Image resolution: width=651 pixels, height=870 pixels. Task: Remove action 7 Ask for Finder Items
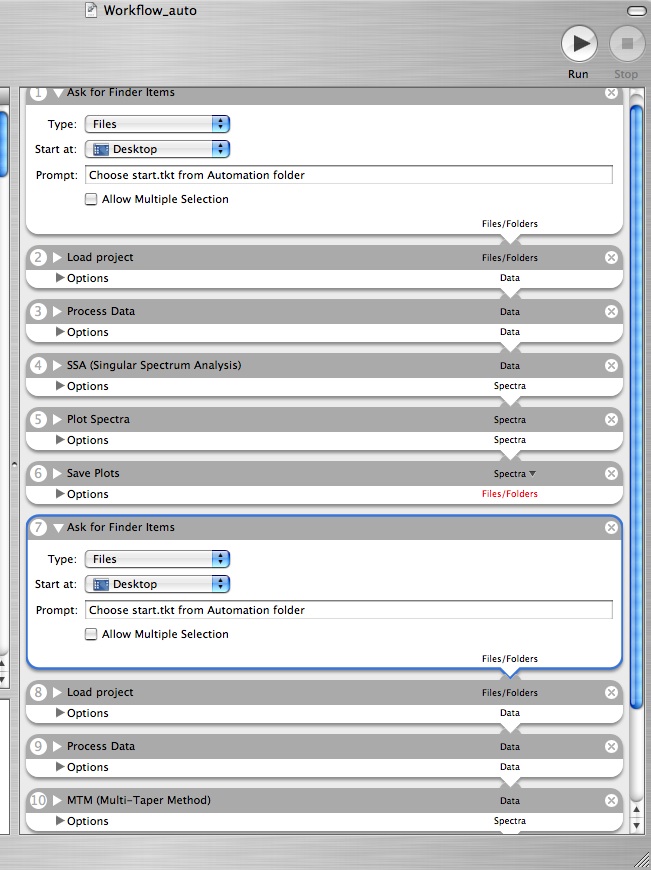click(611, 527)
